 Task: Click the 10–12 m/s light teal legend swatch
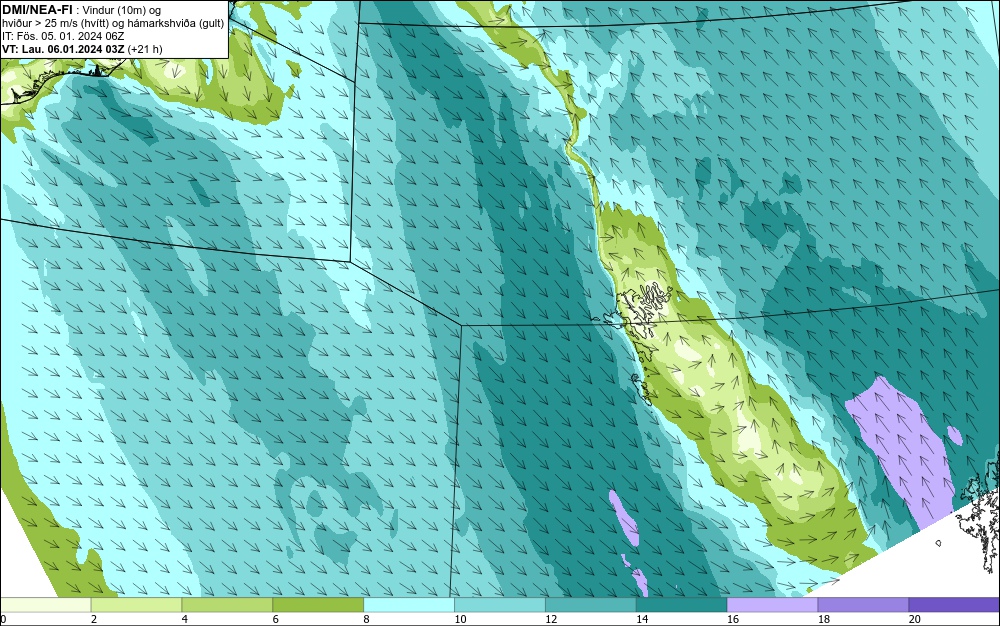(x=500, y=604)
